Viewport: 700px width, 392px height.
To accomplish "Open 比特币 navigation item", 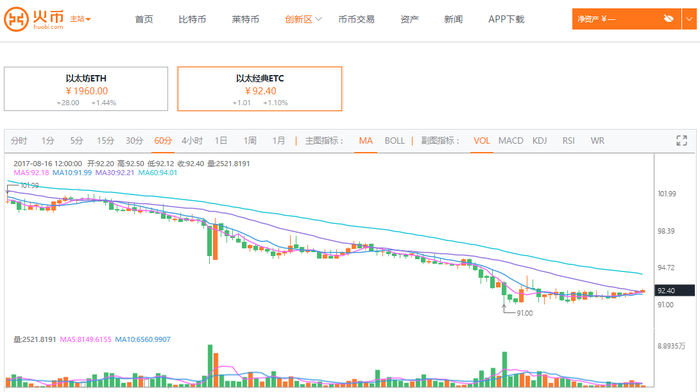I will pos(192,19).
